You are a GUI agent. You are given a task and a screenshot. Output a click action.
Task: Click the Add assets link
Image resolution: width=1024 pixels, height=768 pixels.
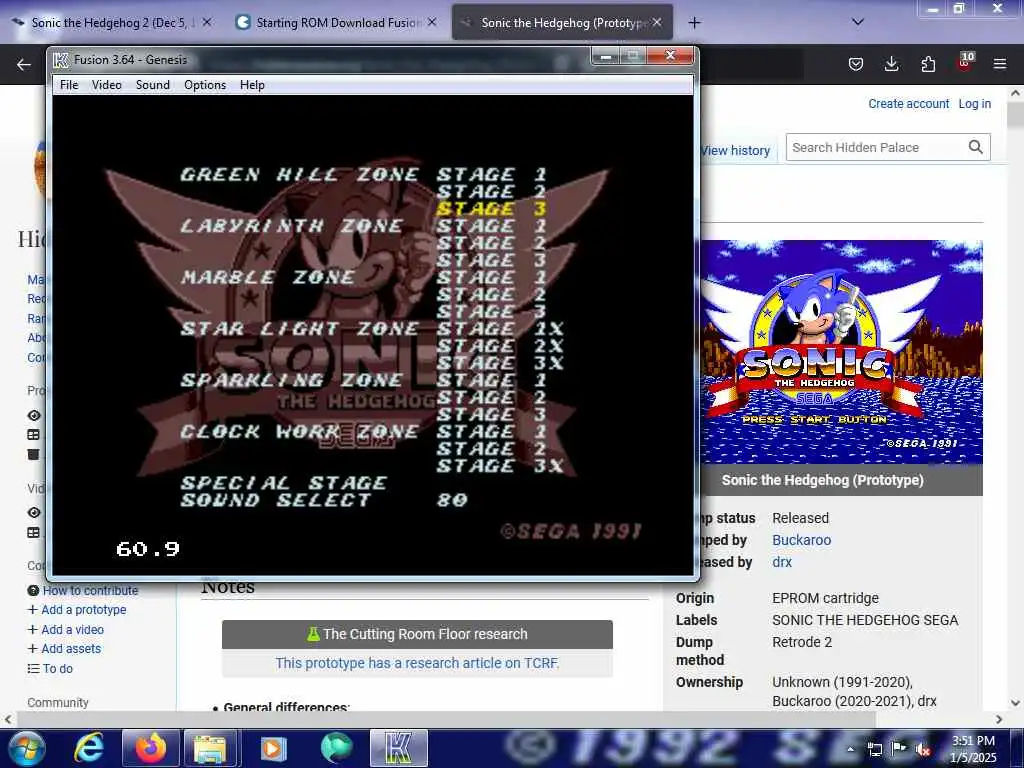71,649
